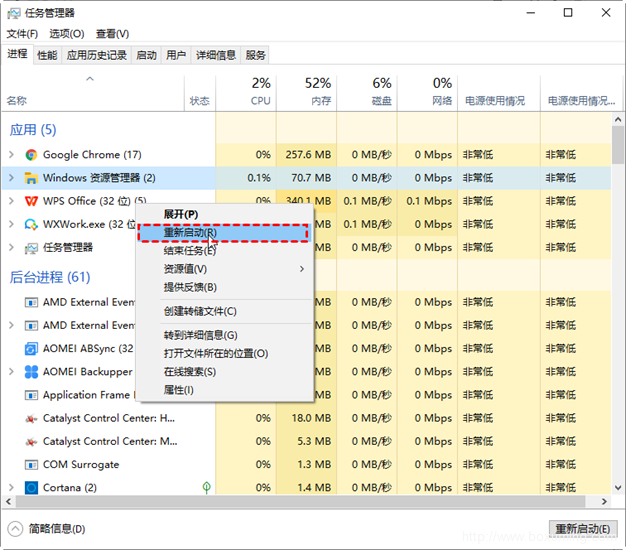This screenshot has height=550, width=626.
Task: Select 打开文件所在的位置(O) menu item
Action: [x=224, y=354]
